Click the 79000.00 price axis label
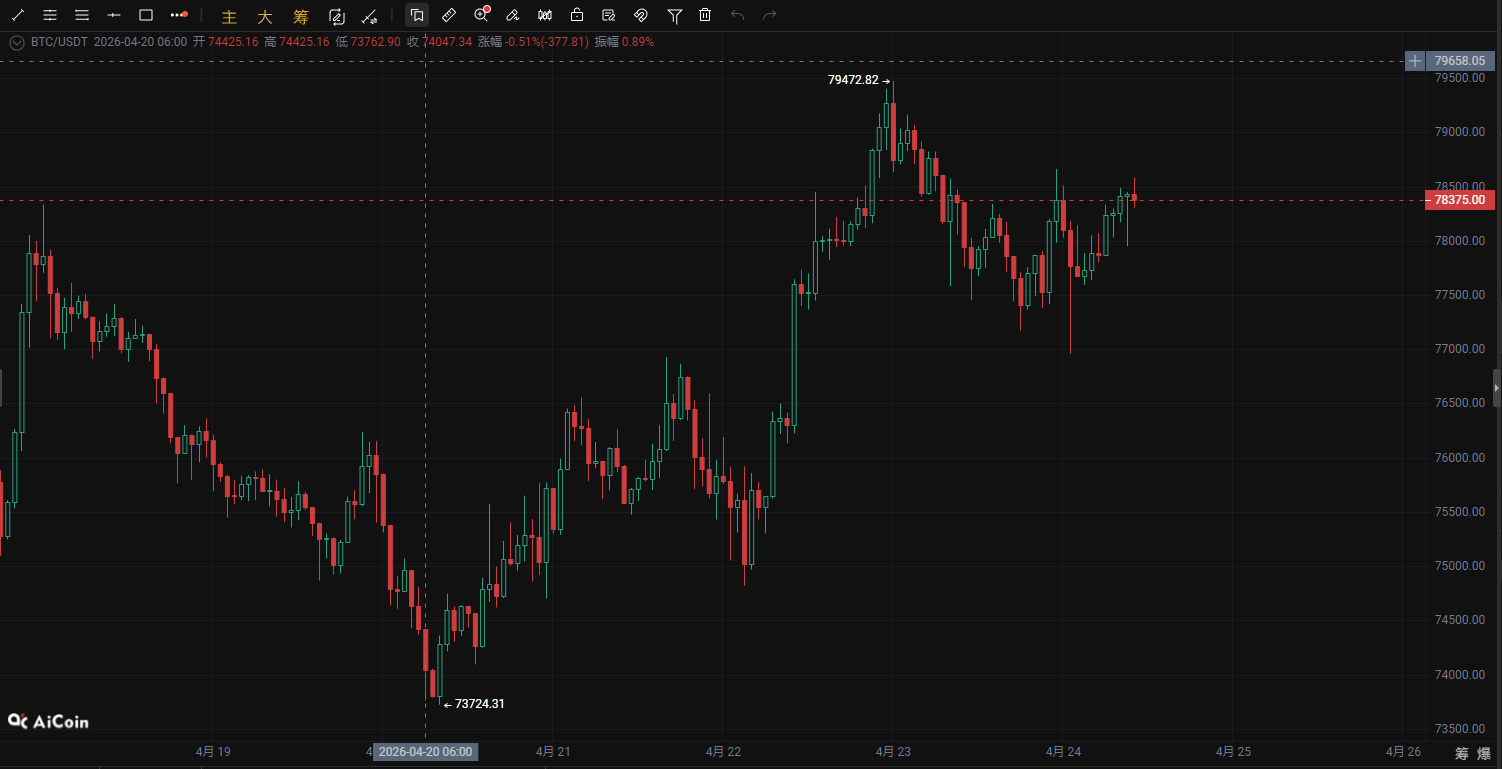 pos(1460,132)
